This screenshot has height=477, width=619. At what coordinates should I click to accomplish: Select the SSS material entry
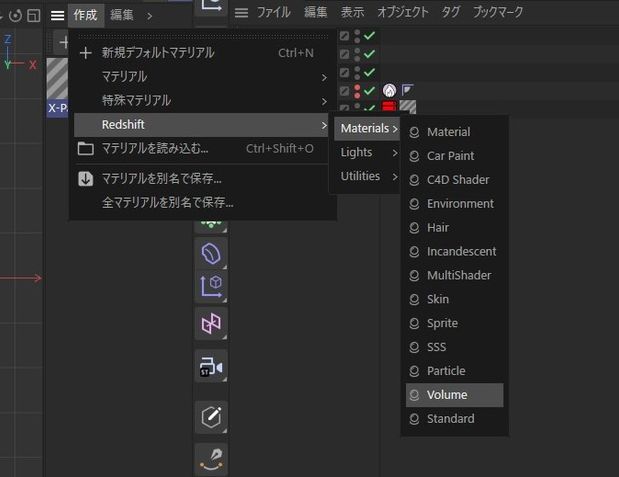tap(454, 347)
